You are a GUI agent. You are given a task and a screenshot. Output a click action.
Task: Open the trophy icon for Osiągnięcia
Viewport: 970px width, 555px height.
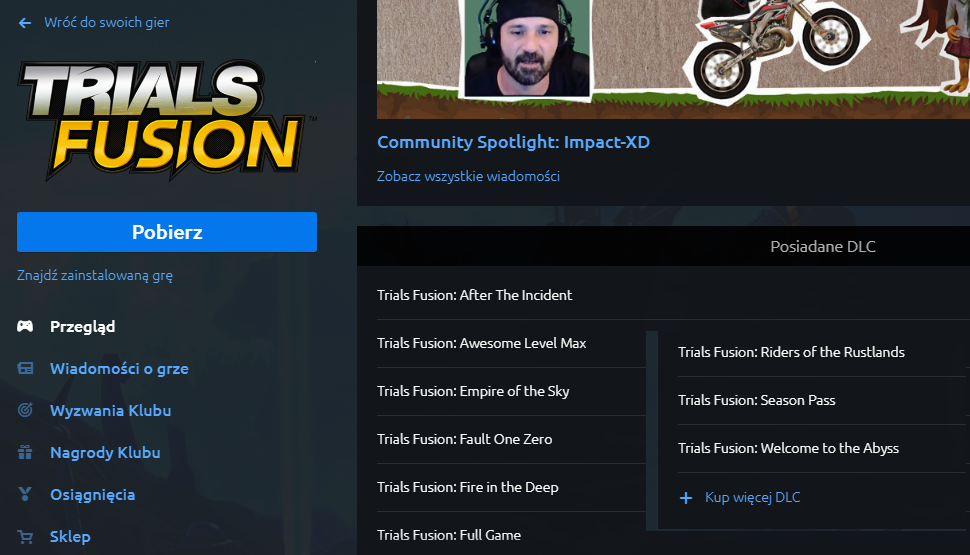pos(25,494)
